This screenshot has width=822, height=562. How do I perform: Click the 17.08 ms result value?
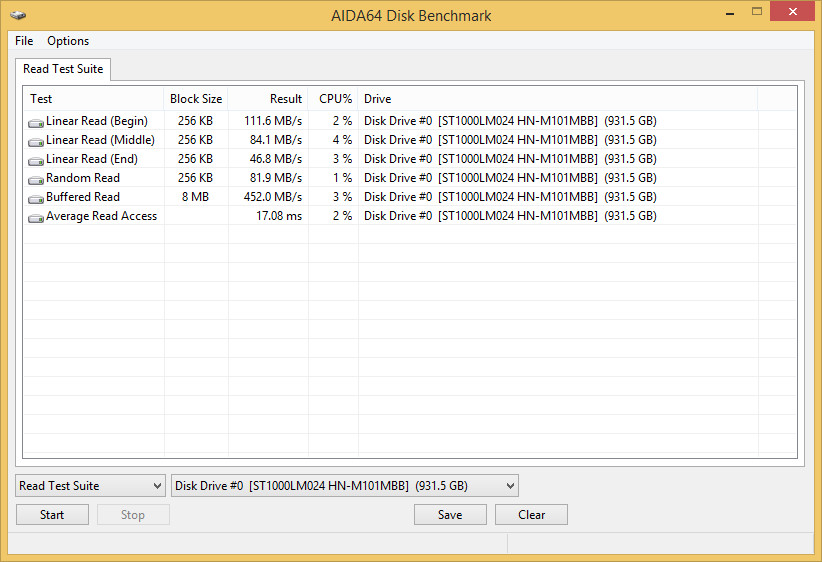tap(279, 216)
